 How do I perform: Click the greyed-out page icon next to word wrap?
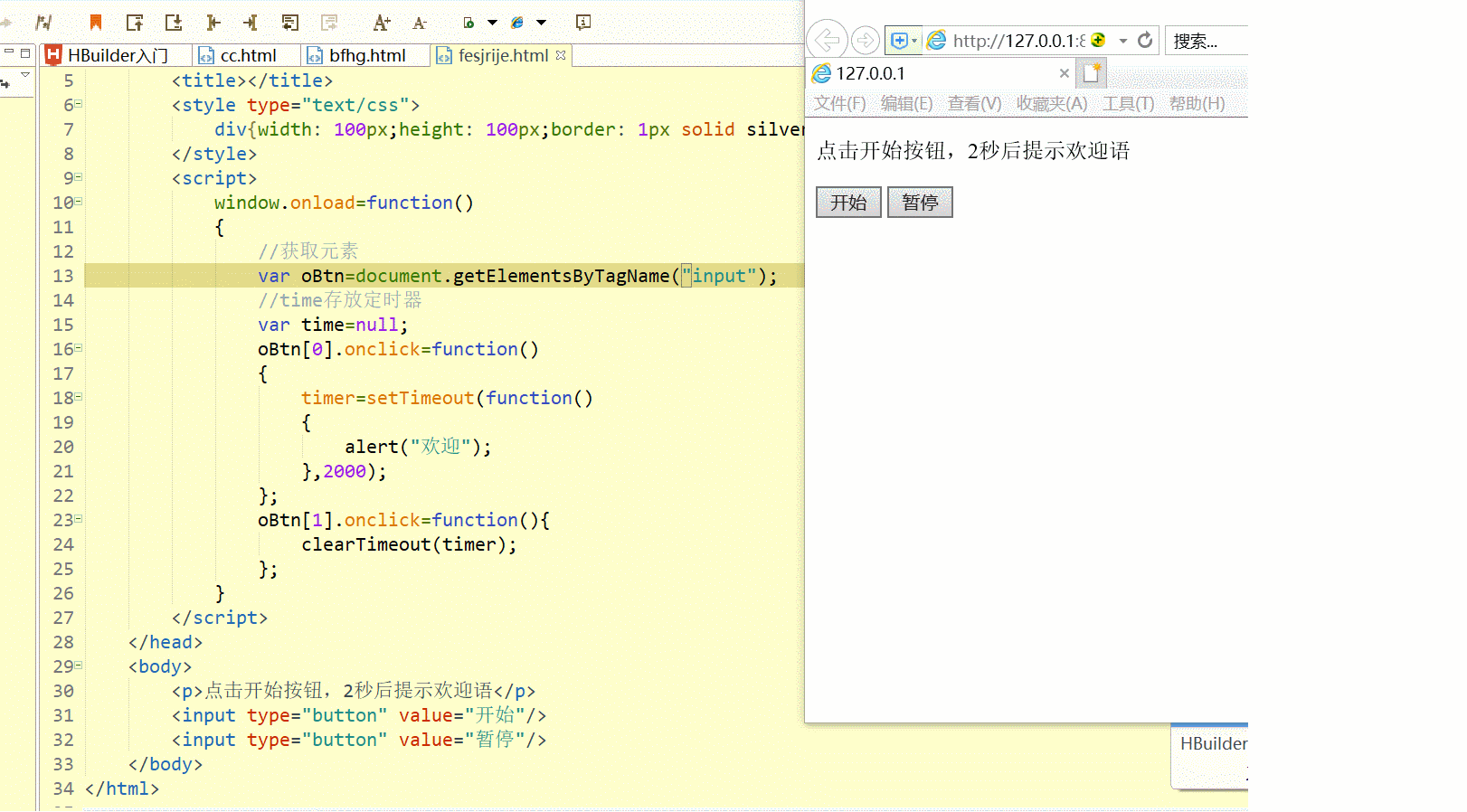point(329,23)
